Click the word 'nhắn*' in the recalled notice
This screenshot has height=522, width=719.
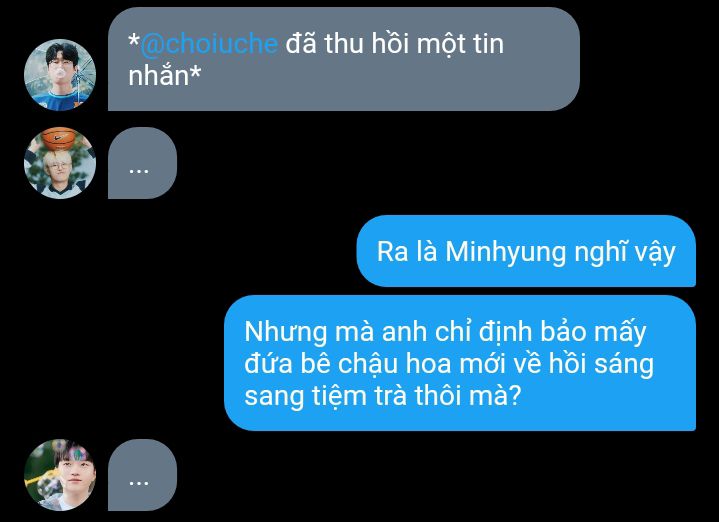165,76
